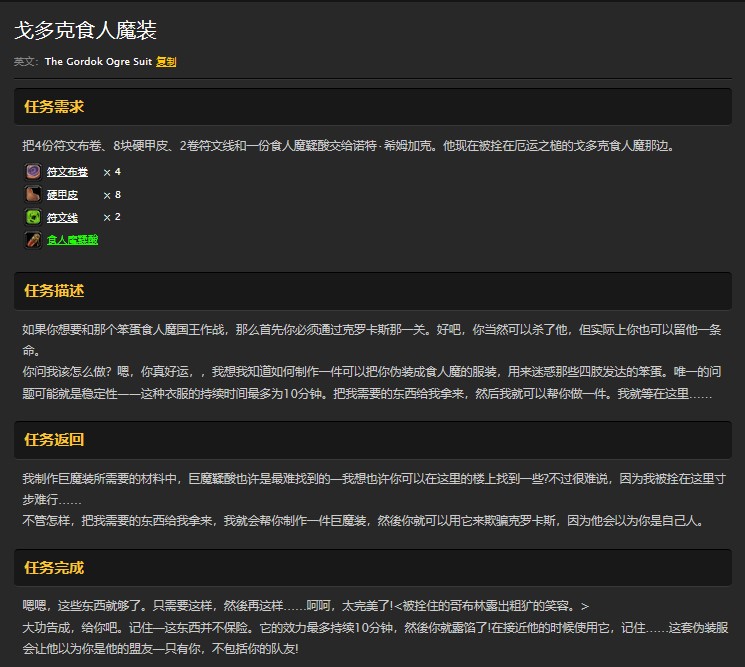Viewport: 745px width, 667px height.
Task: Click the 任务需求 section header
Action: pos(372,106)
